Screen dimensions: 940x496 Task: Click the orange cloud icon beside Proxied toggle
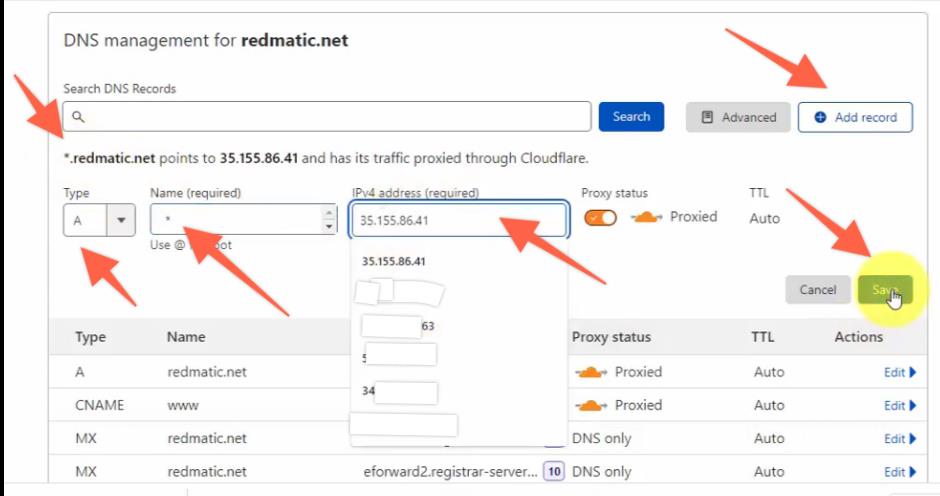pos(646,217)
